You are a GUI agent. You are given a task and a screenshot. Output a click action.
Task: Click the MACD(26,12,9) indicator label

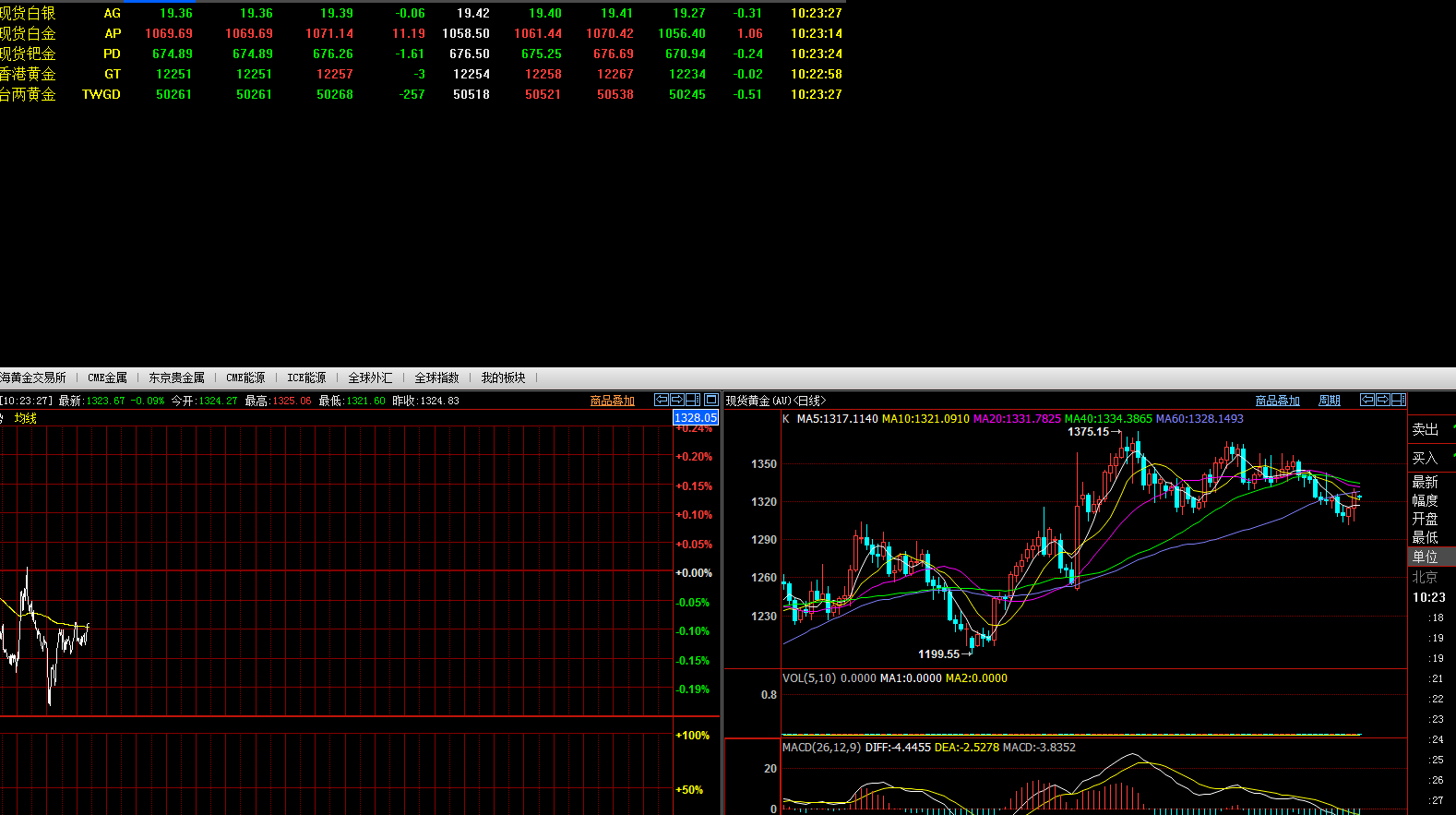point(821,747)
